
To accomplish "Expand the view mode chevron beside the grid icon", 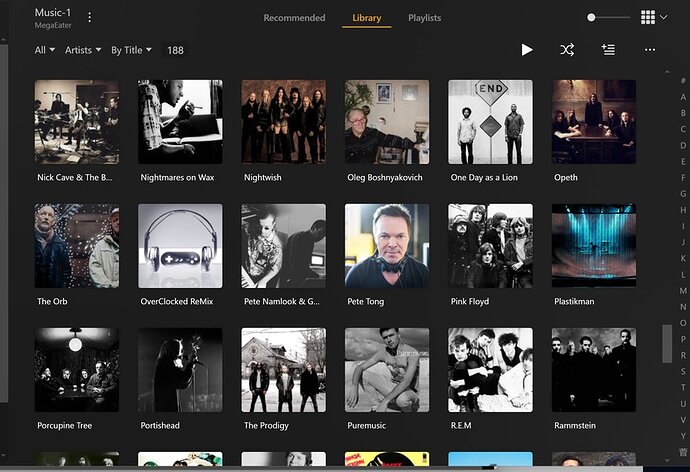I will 664,17.
